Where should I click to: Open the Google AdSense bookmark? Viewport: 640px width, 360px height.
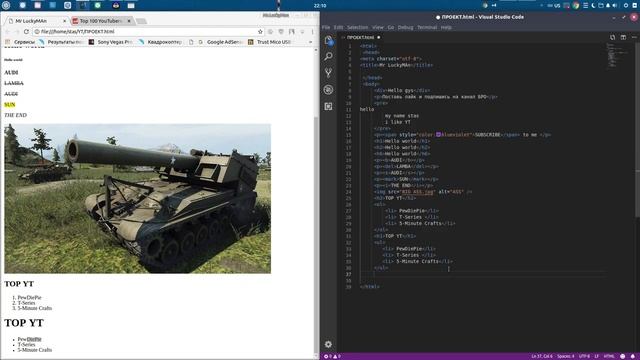[x=221, y=42]
